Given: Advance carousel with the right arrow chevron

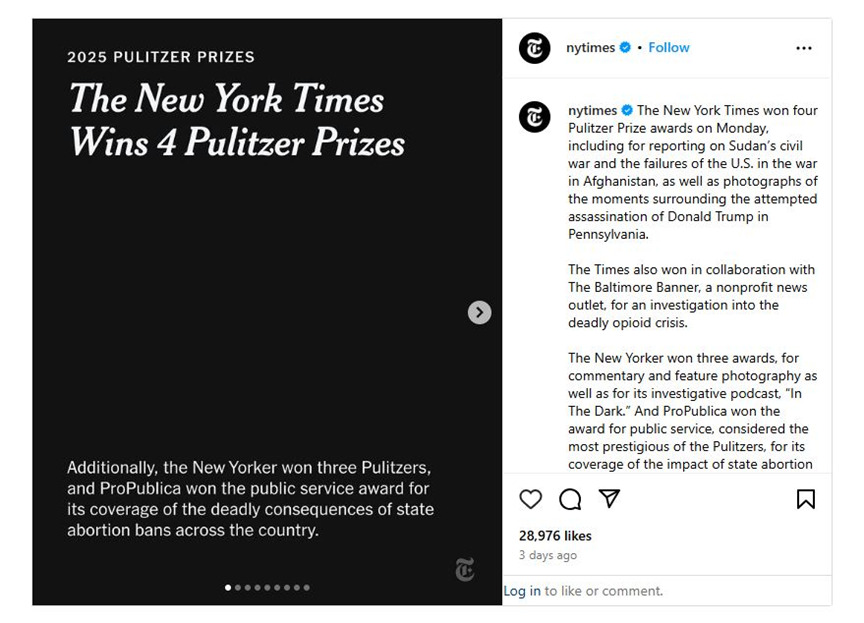Looking at the screenshot, I should pos(479,313).
